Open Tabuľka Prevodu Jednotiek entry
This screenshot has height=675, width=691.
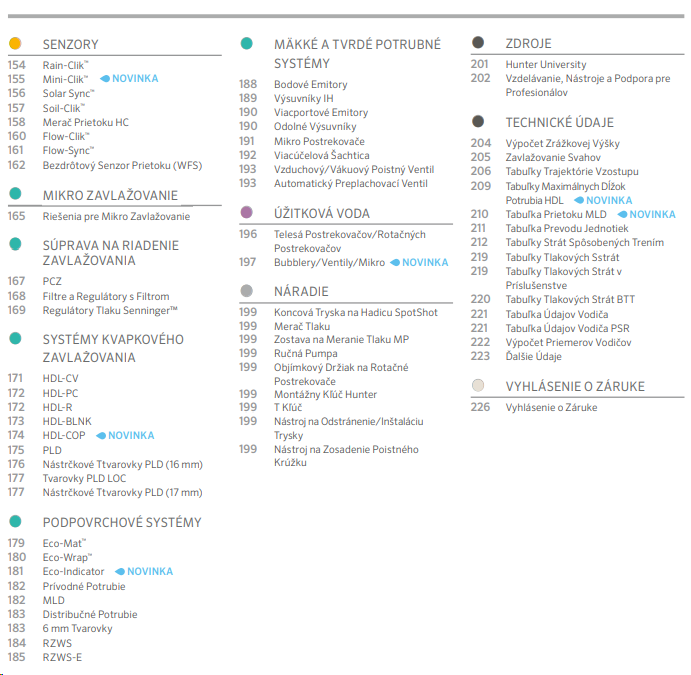point(567,229)
